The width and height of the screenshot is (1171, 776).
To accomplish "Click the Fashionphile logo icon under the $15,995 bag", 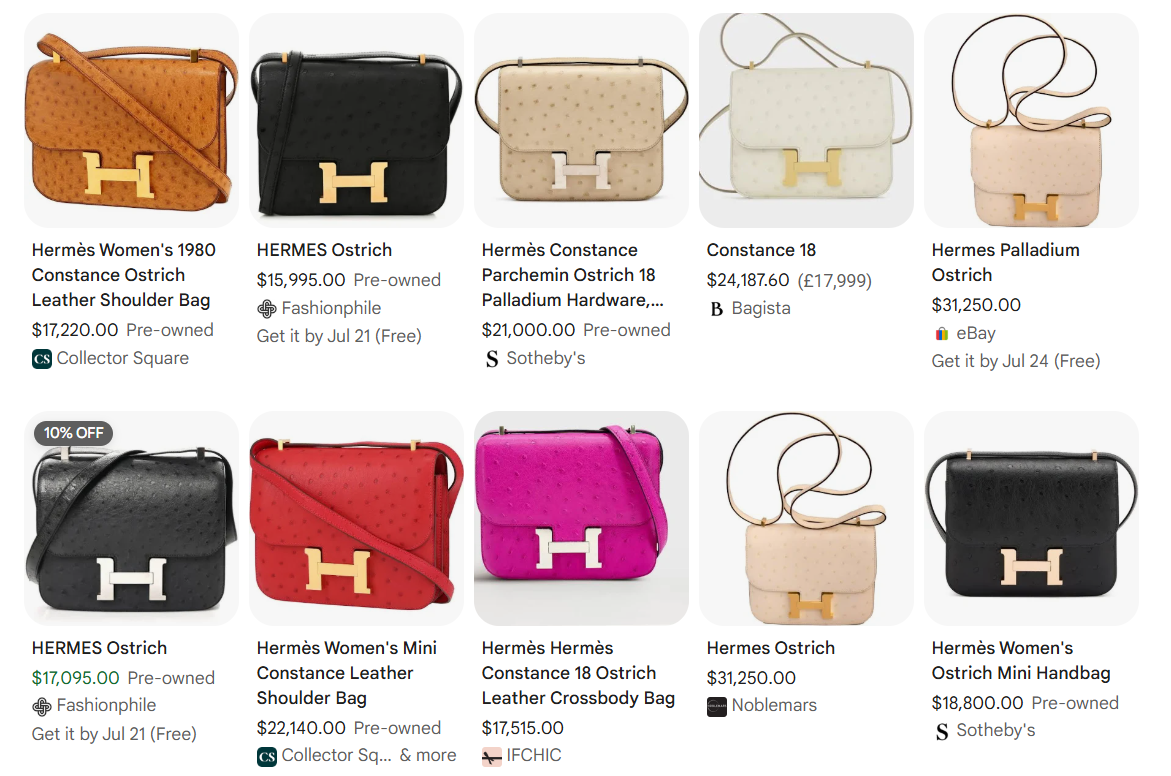I will click(x=267, y=308).
